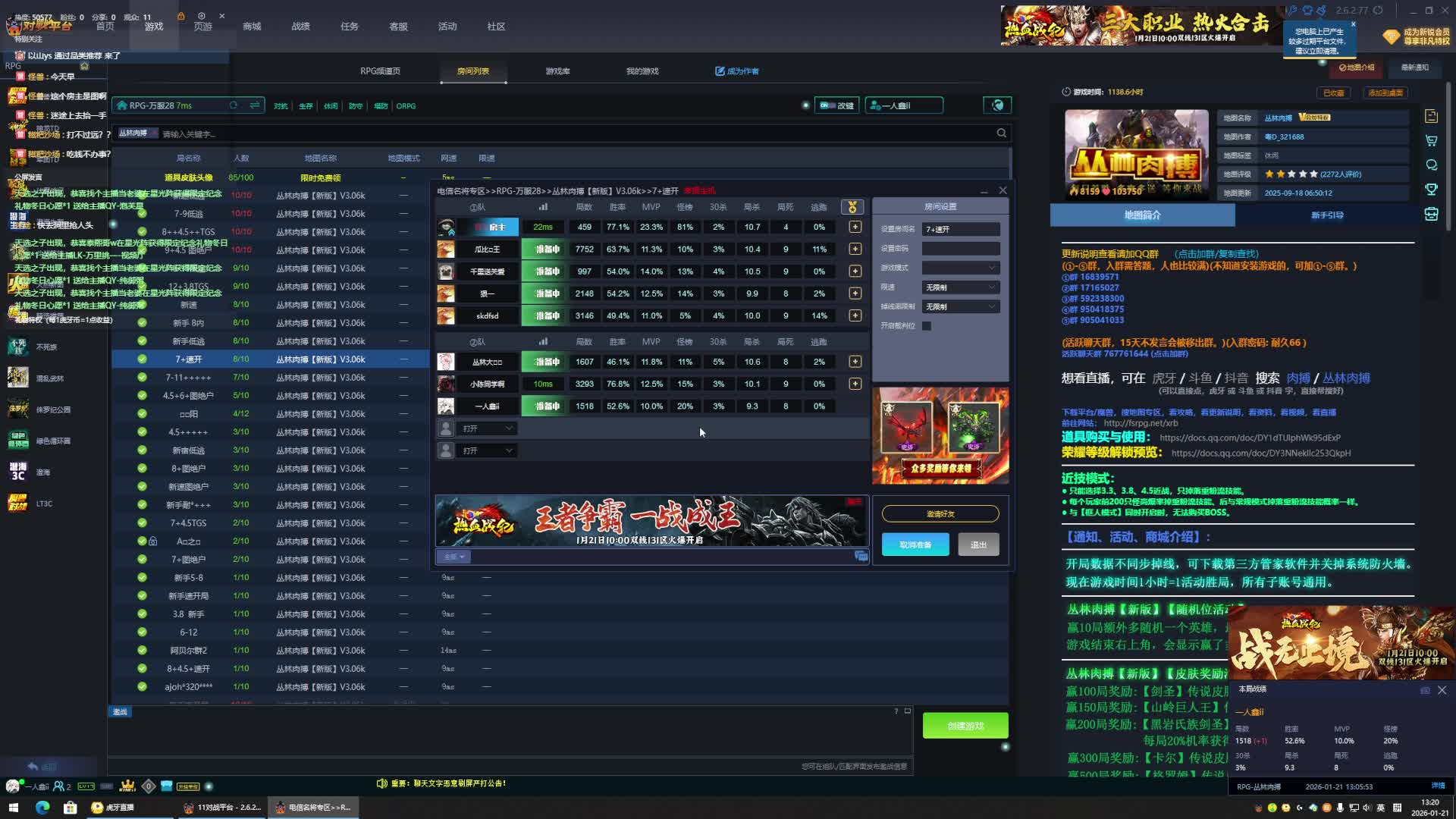Enable the 开启裁判位 checkbox
Screen dimensions: 1456x819
click(927, 326)
